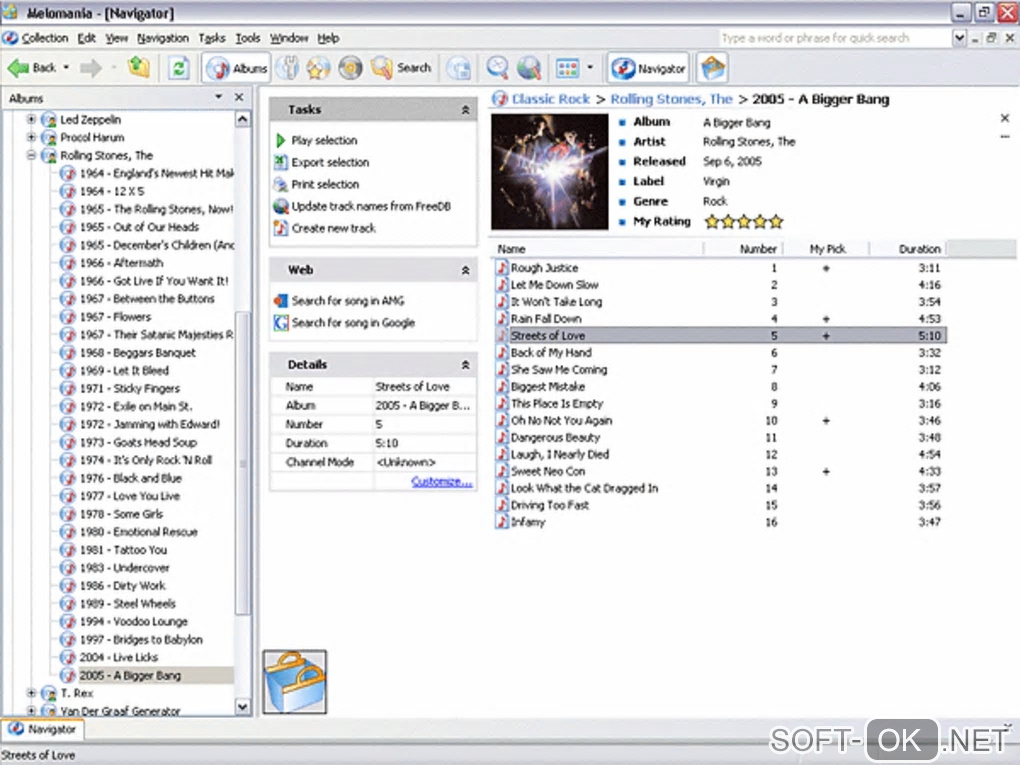This screenshot has width=1020, height=765.
Task: Open Back history dropdown arrow
Action: coord(66,67)
